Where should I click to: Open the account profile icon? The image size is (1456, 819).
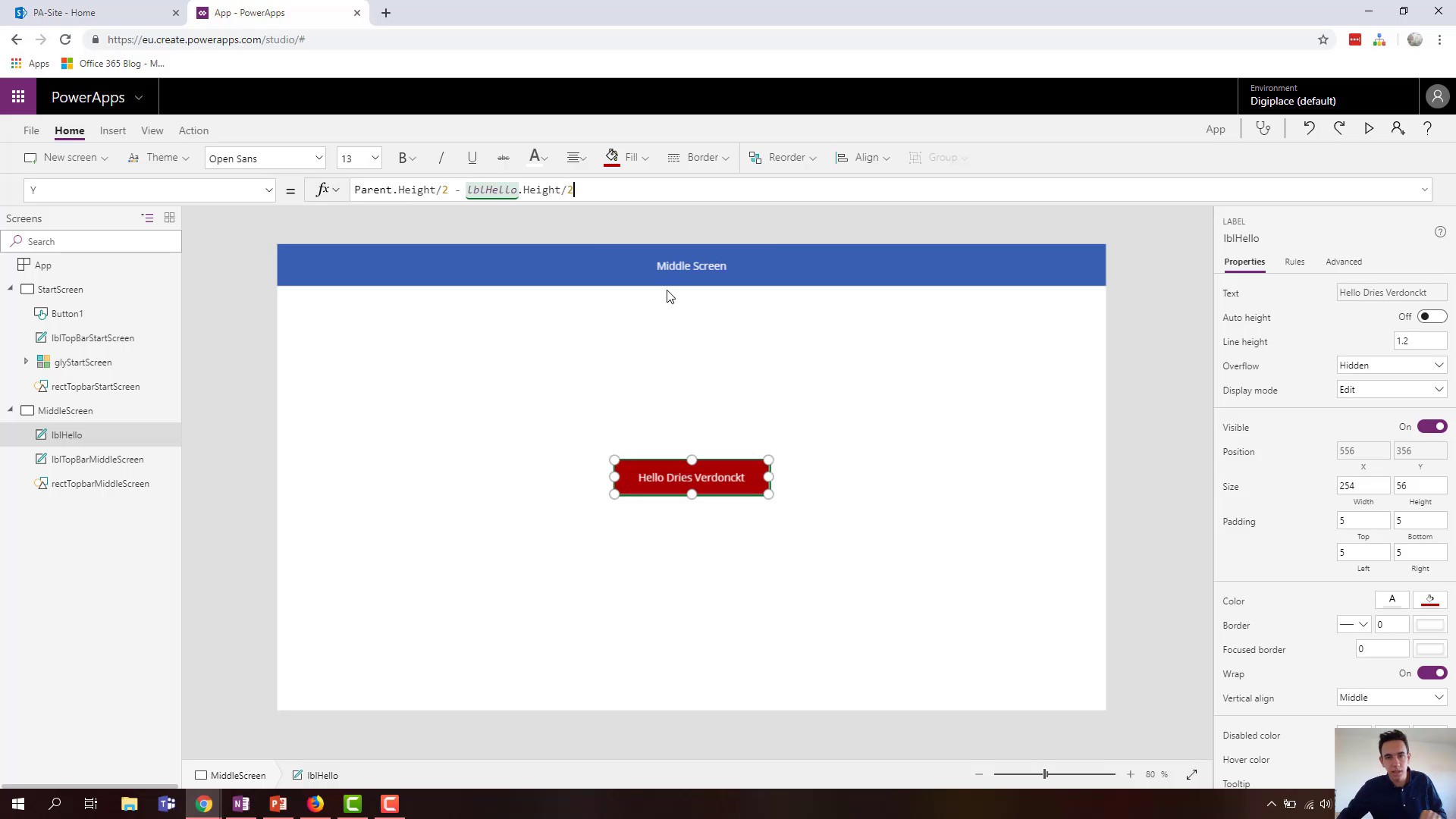1437,96
